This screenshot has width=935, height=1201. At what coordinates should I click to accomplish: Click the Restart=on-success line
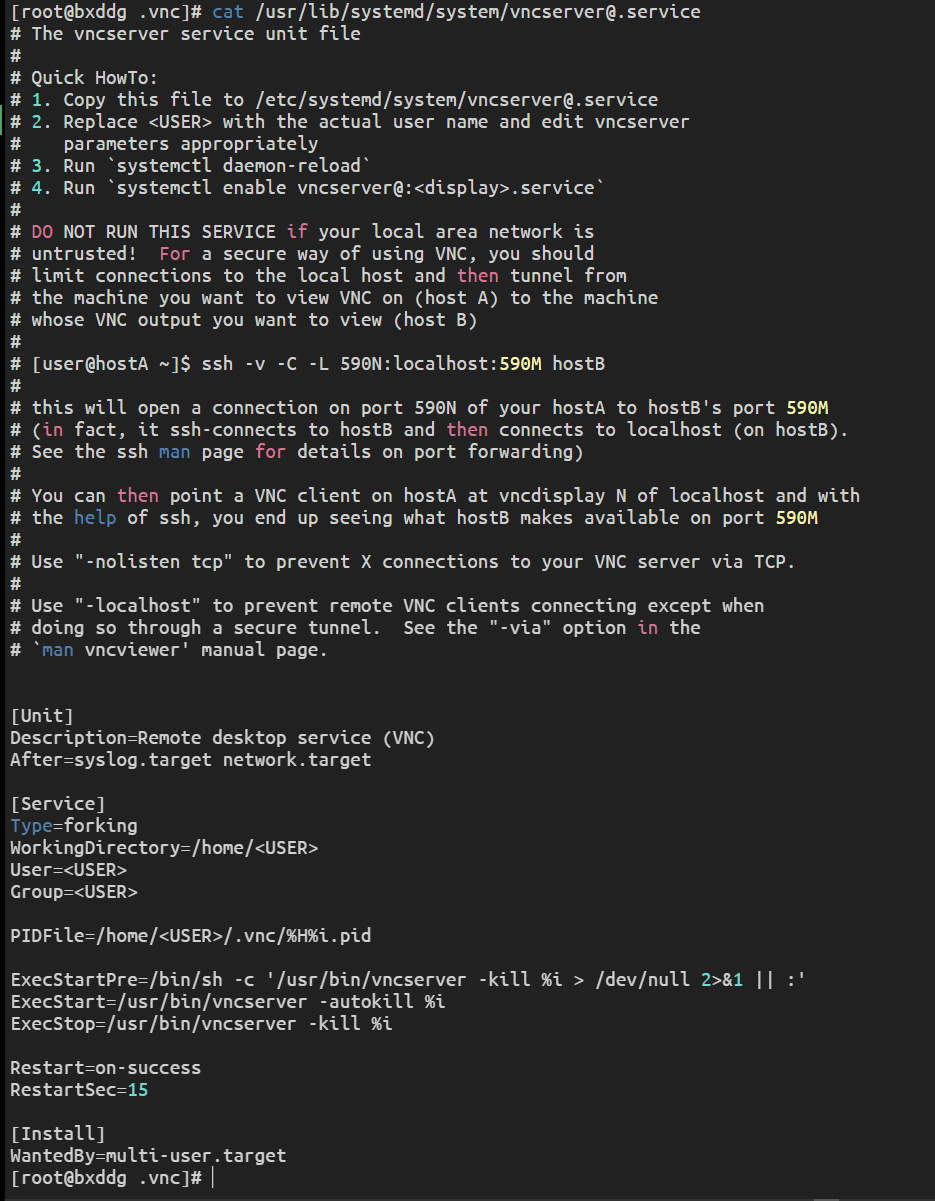point(106,1068)
